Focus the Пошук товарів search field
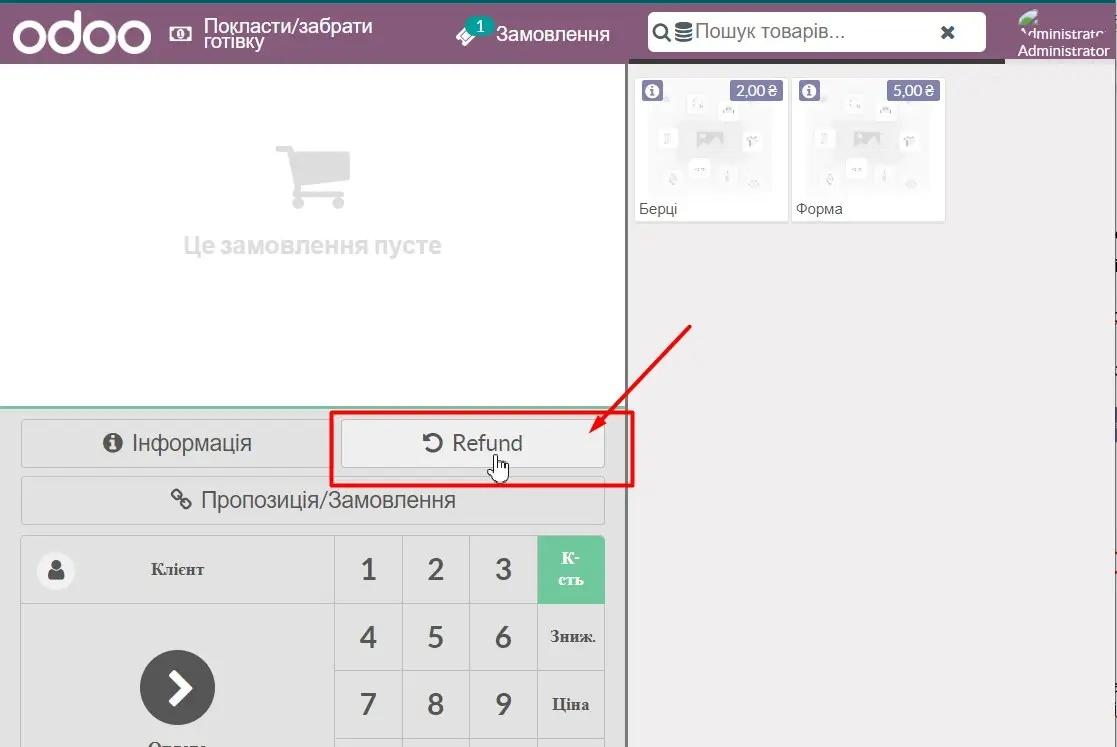The width and height of the screenshot is (1117, 747). 810,33
